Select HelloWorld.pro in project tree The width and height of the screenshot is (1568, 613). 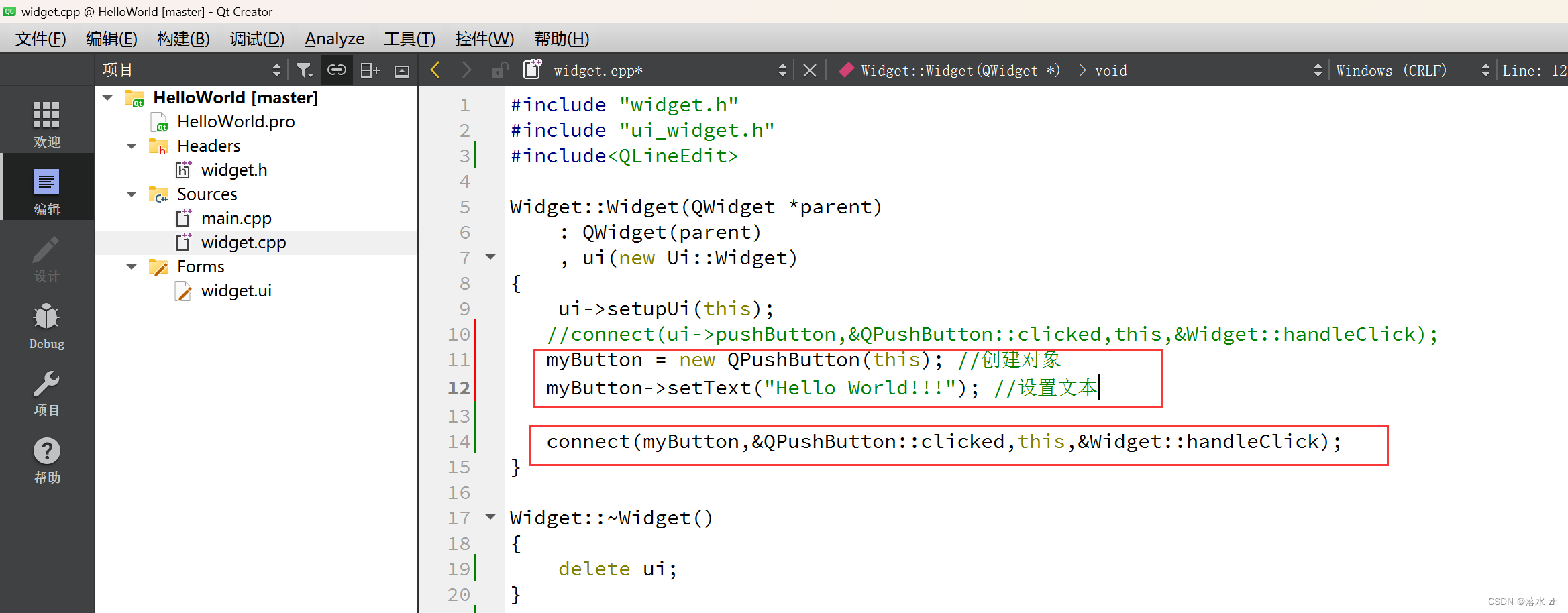[236, 122]
